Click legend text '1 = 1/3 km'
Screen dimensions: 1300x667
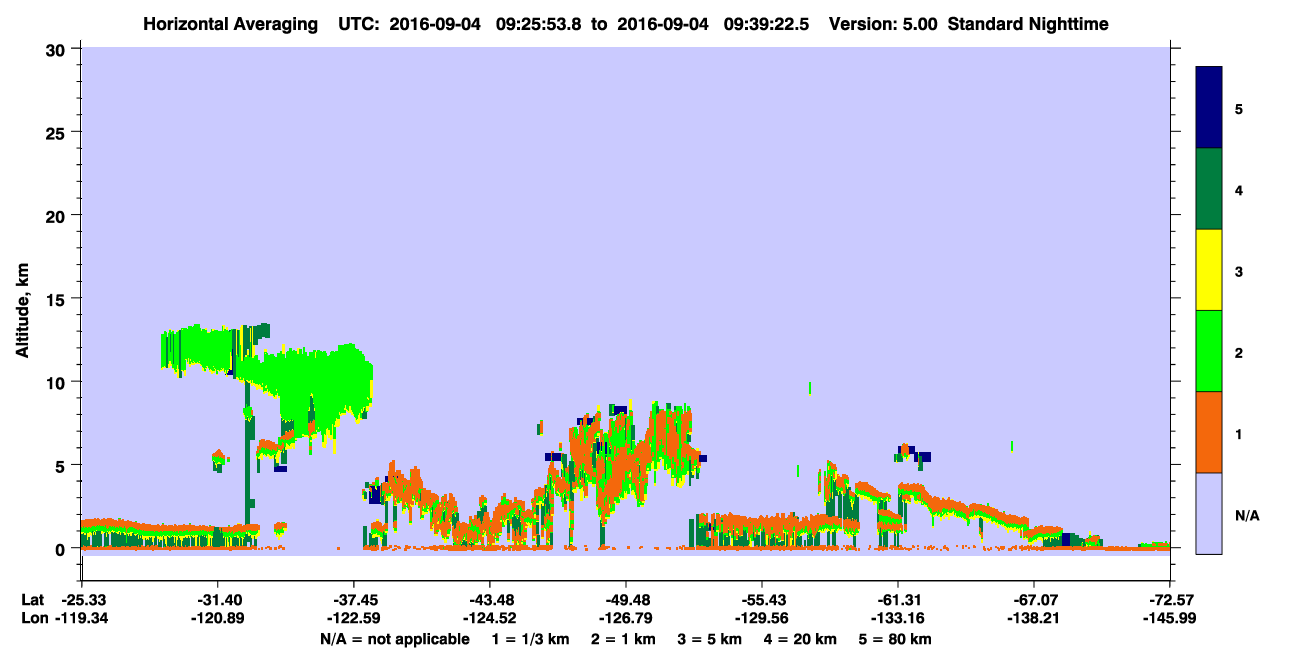(x=529, y=640)
